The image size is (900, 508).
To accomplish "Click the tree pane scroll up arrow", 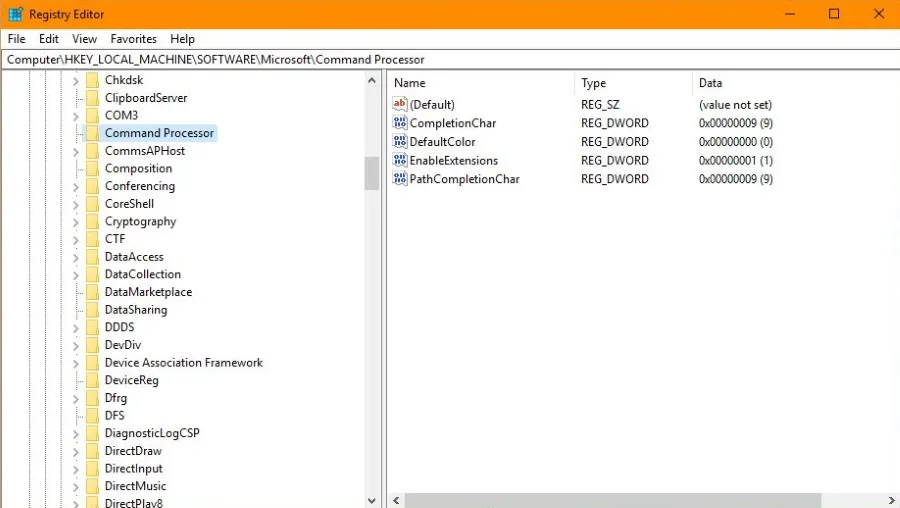I will tap(372, 80).
